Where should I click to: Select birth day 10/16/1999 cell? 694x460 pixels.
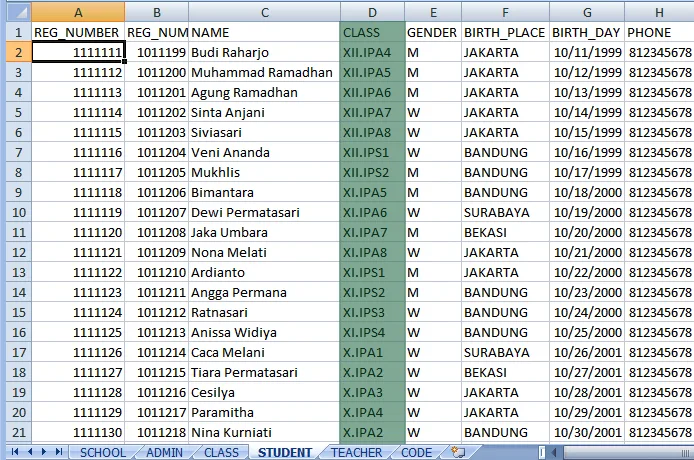point(587,152)
